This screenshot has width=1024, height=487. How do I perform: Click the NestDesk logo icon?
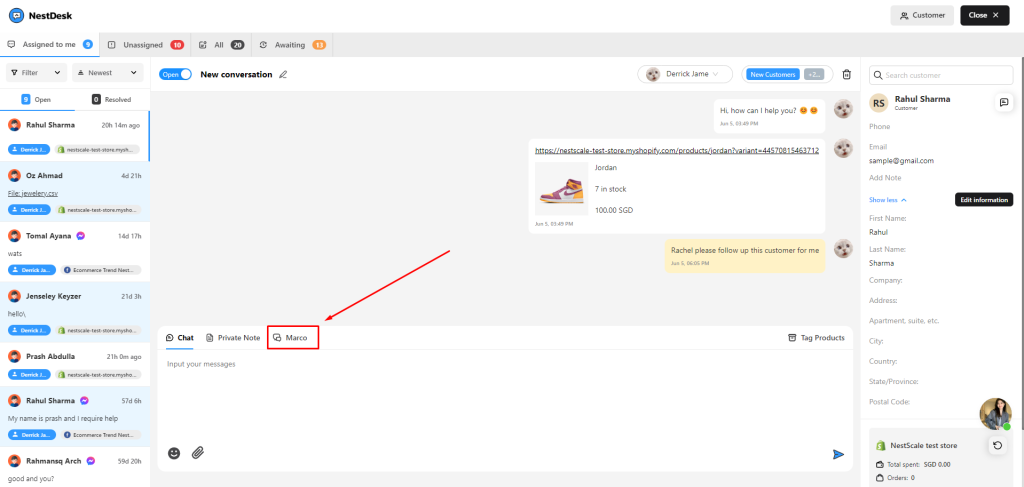point(16,15)
